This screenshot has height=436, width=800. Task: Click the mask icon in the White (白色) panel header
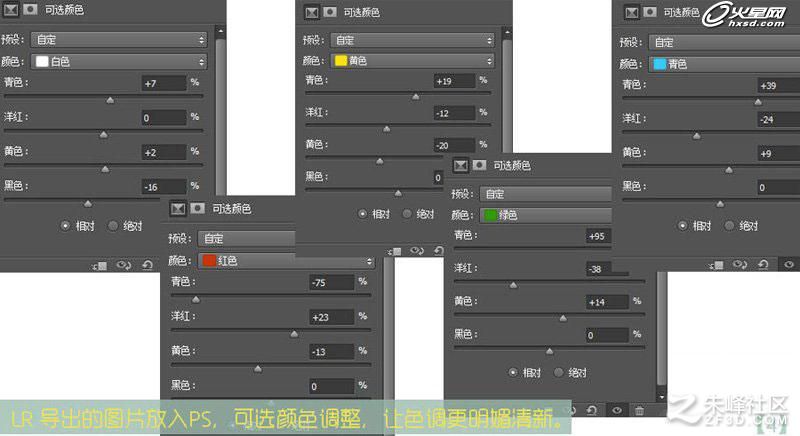(x=30, y=10)
